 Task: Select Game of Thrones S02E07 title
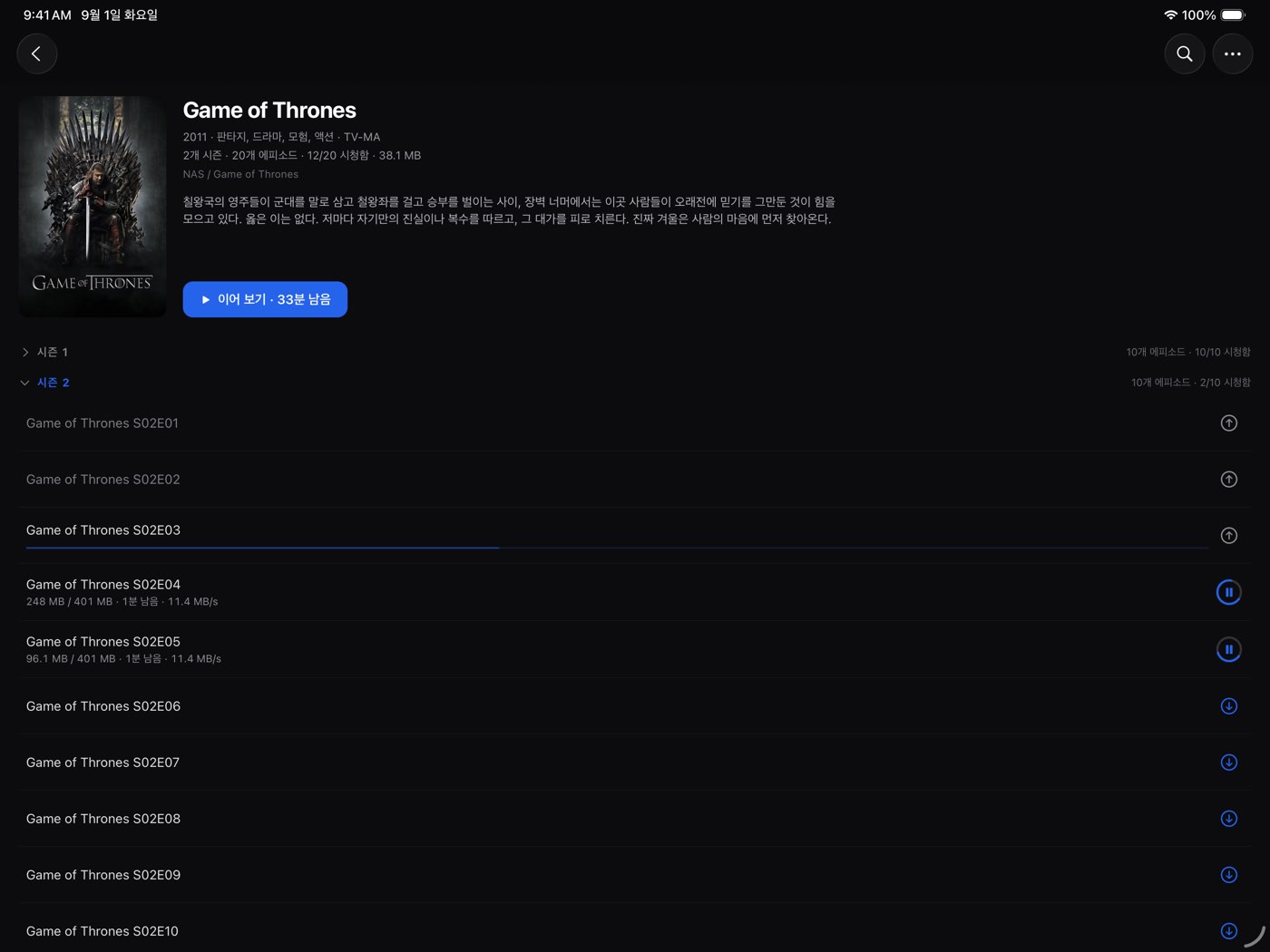pos(103,763)
